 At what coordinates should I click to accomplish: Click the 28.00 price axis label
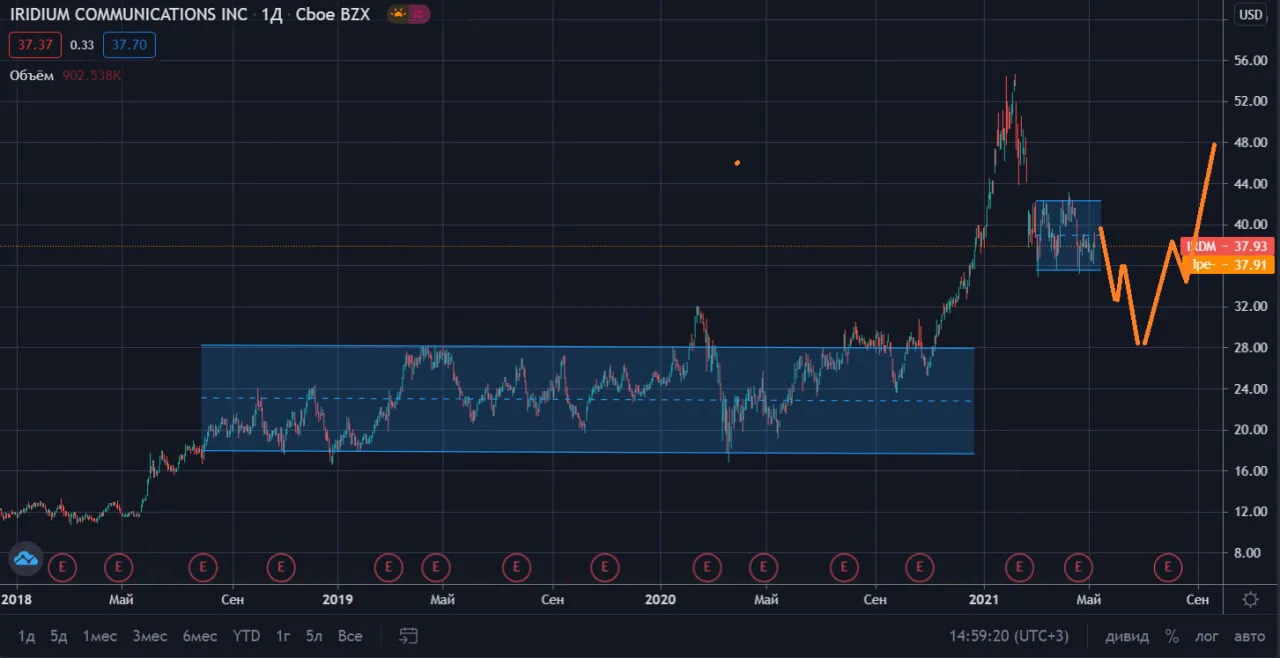[x=1252, y=348]
